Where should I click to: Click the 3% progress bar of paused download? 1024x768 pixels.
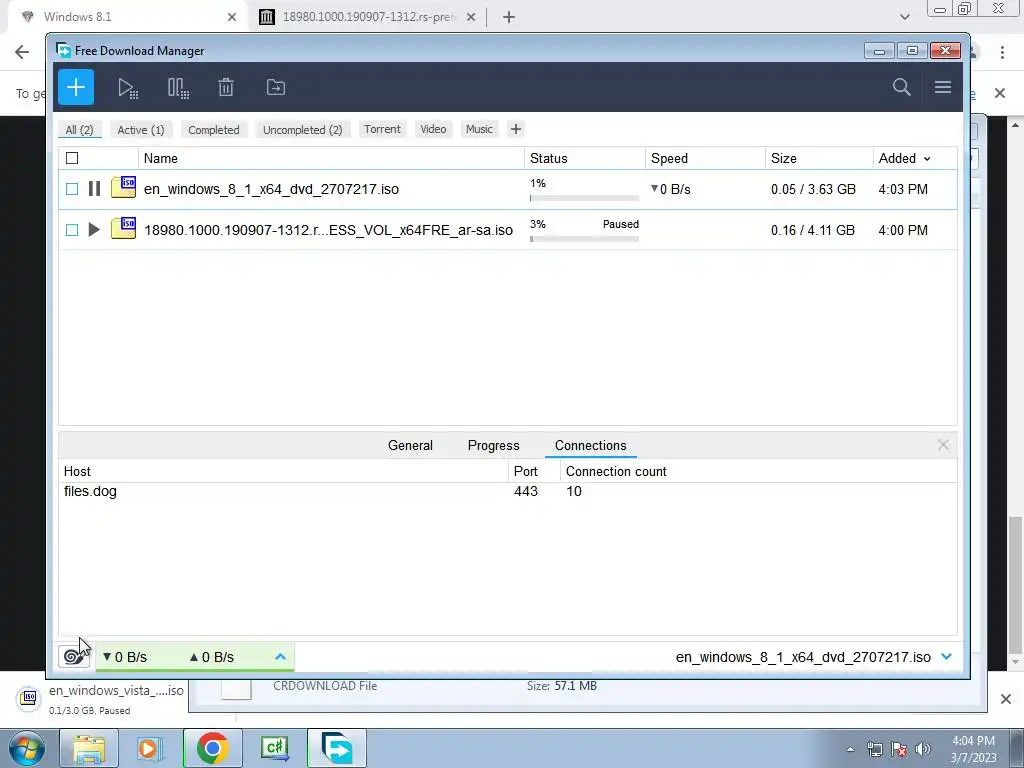point(584,239)
